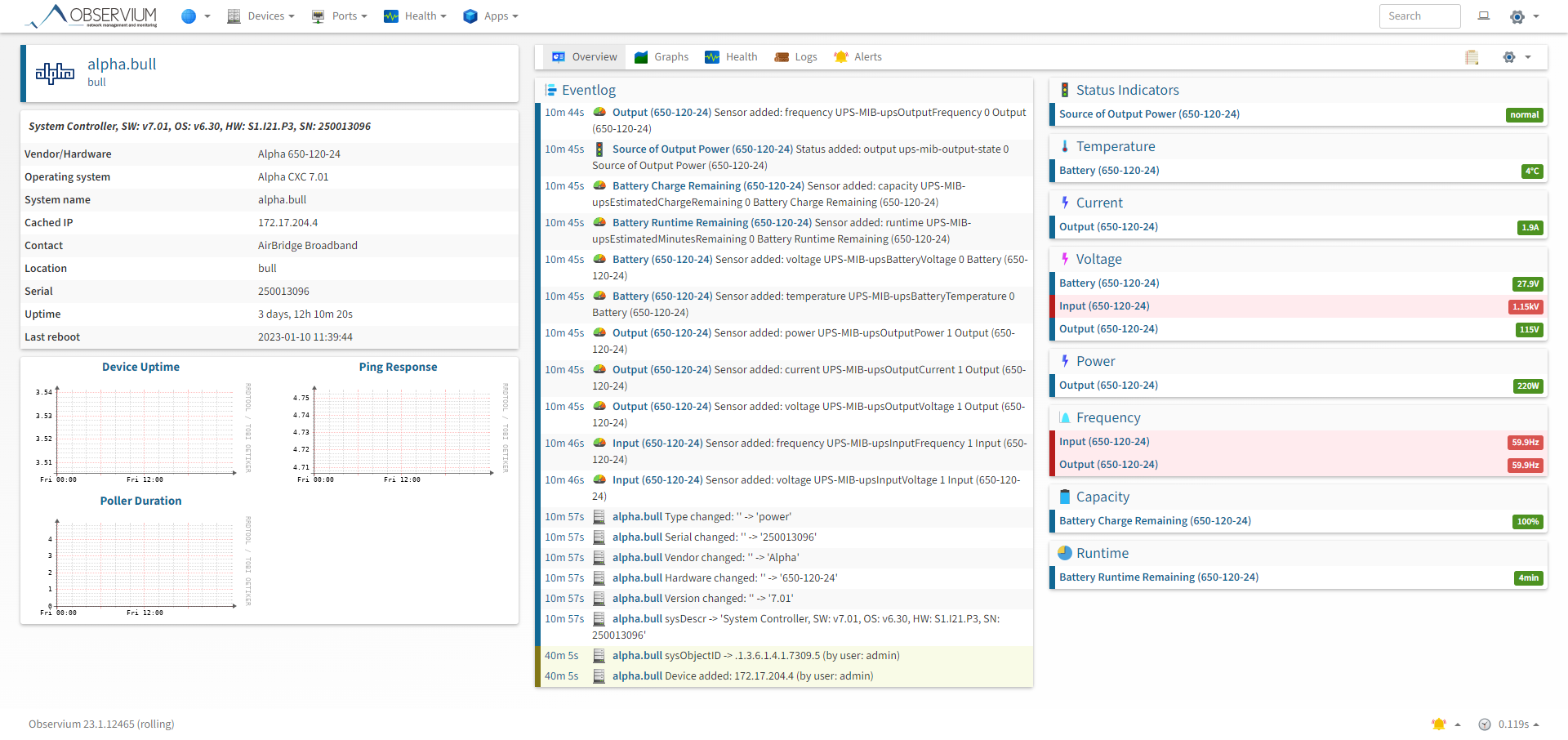Open Battery Charge Remaining 100% sensor
The width and height of the screenshot is (1568, 740).
point(1298,521)
